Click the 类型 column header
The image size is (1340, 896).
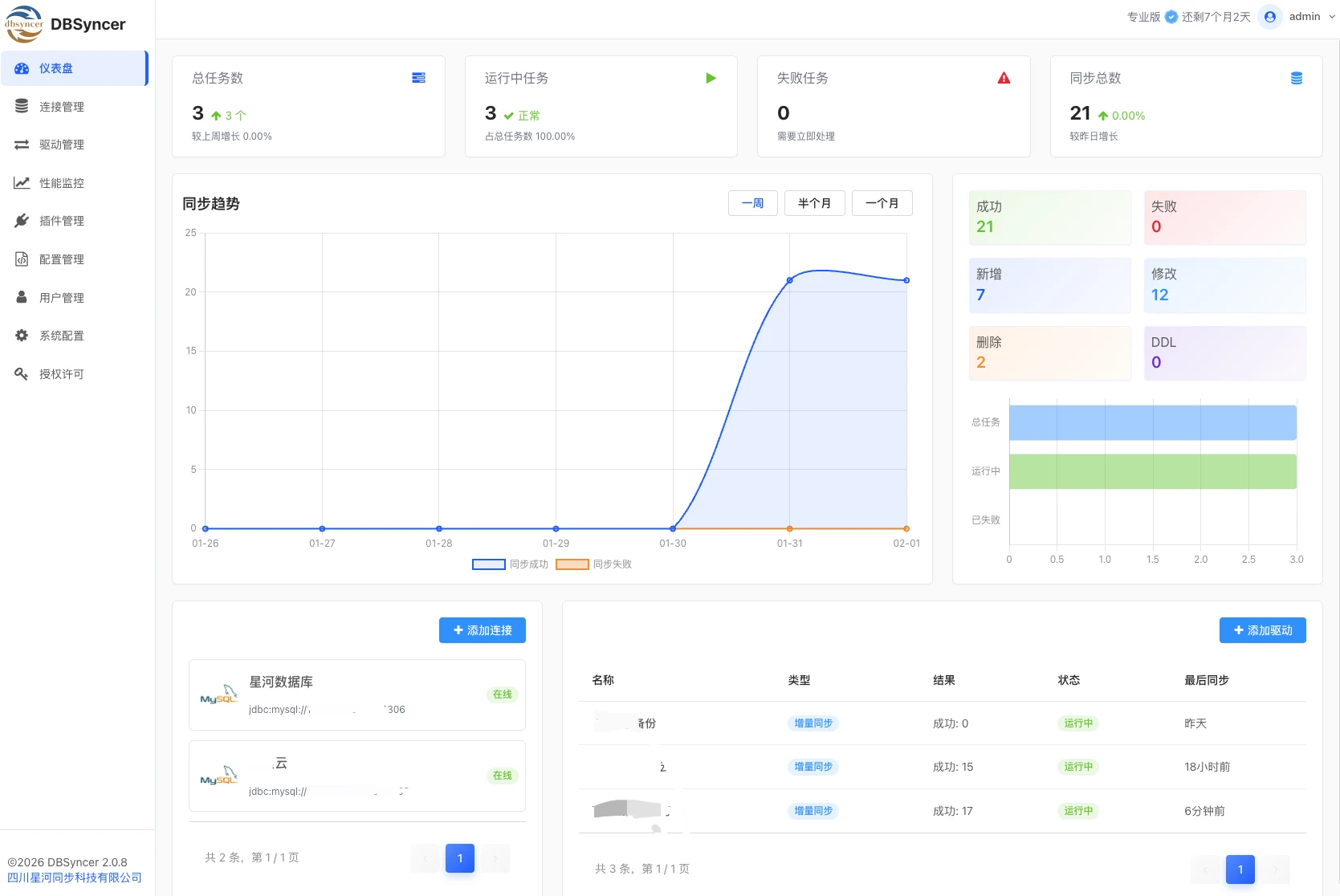[799, 680]
